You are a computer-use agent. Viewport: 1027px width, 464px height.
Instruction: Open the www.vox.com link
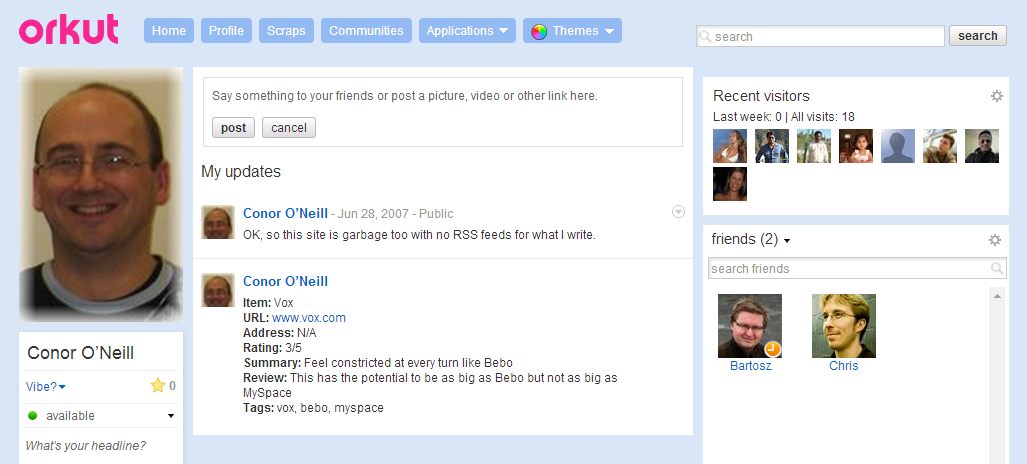308,318
